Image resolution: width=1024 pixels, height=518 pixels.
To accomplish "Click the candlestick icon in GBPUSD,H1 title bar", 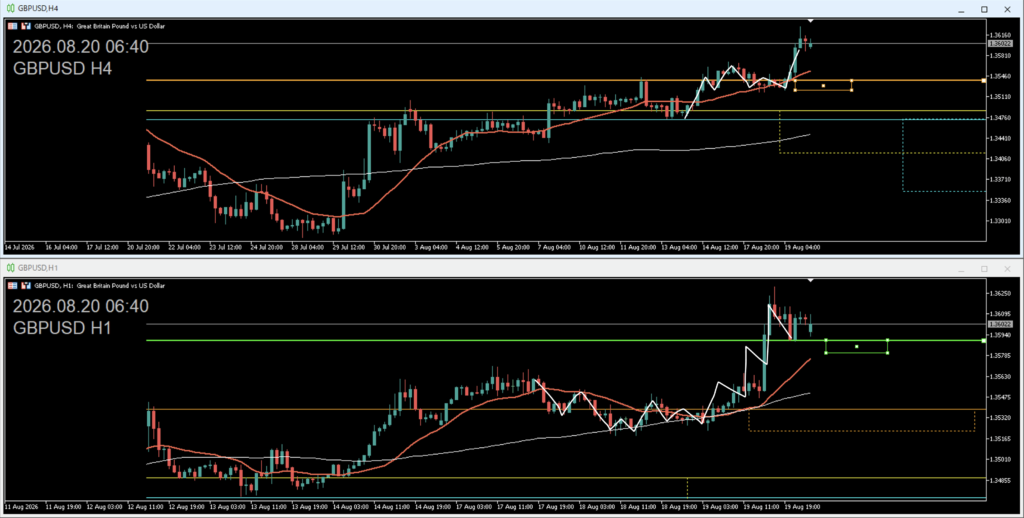I will [10, 268].
